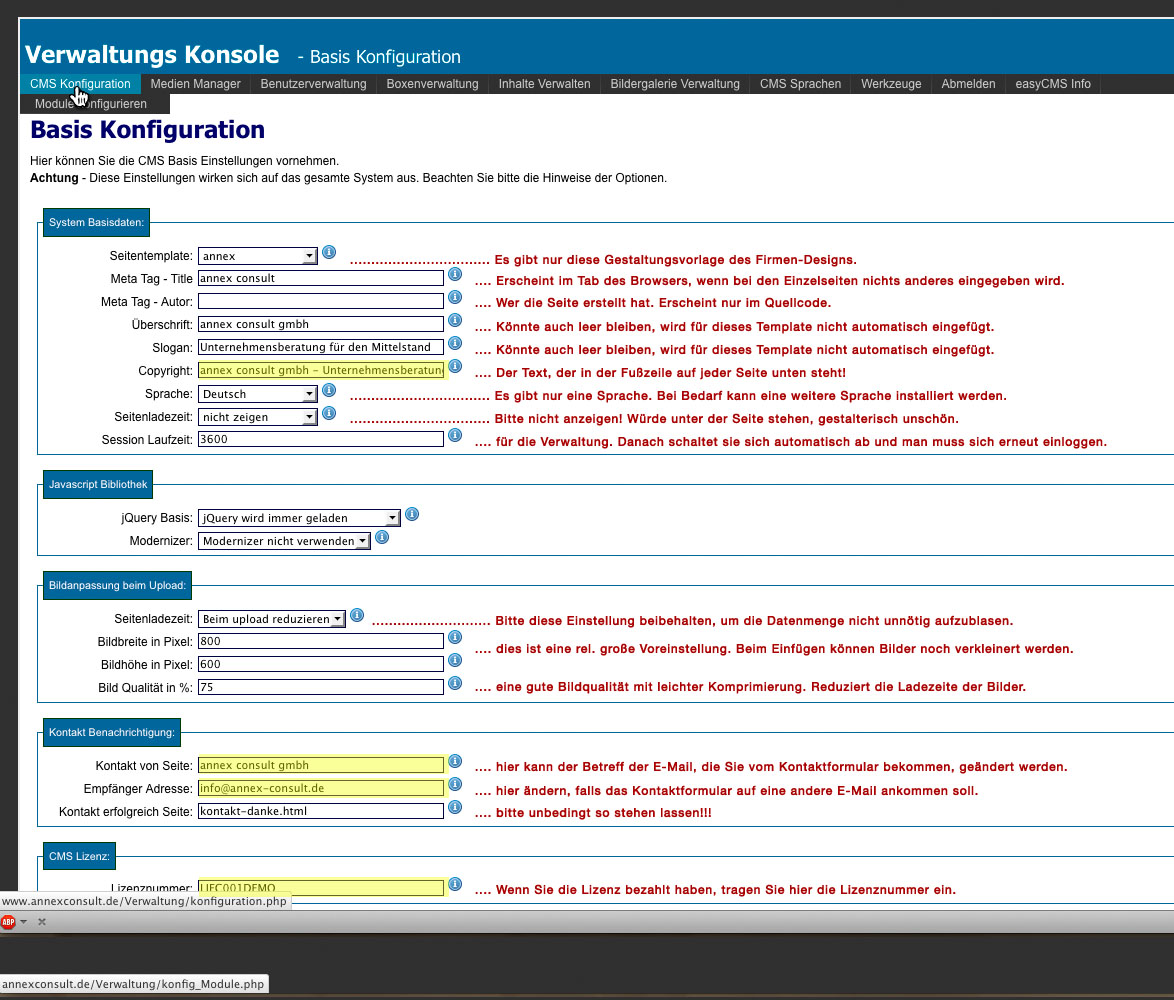
Task: Click info icon beside Meta Tag - Title
Action: (455, 274)
